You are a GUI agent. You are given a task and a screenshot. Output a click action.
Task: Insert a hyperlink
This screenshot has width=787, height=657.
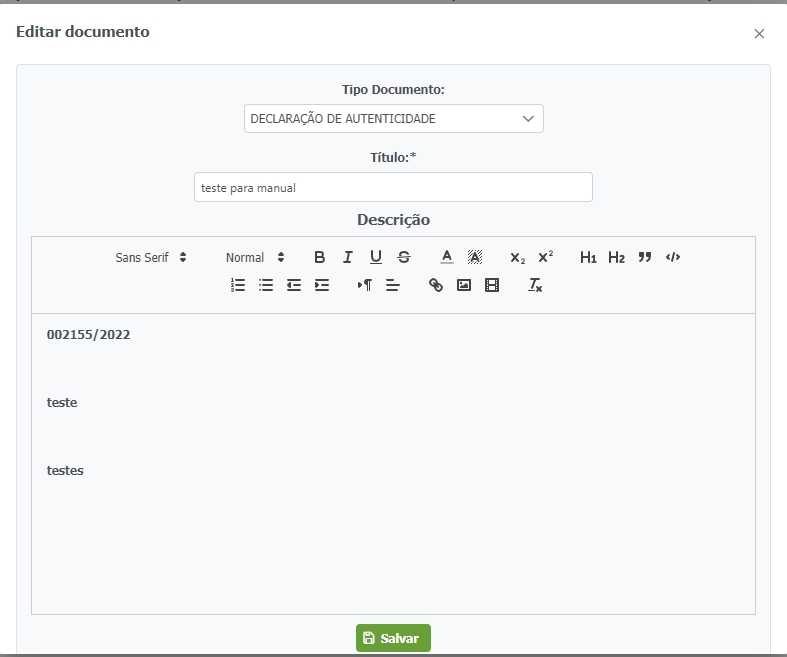click(436, 285)
